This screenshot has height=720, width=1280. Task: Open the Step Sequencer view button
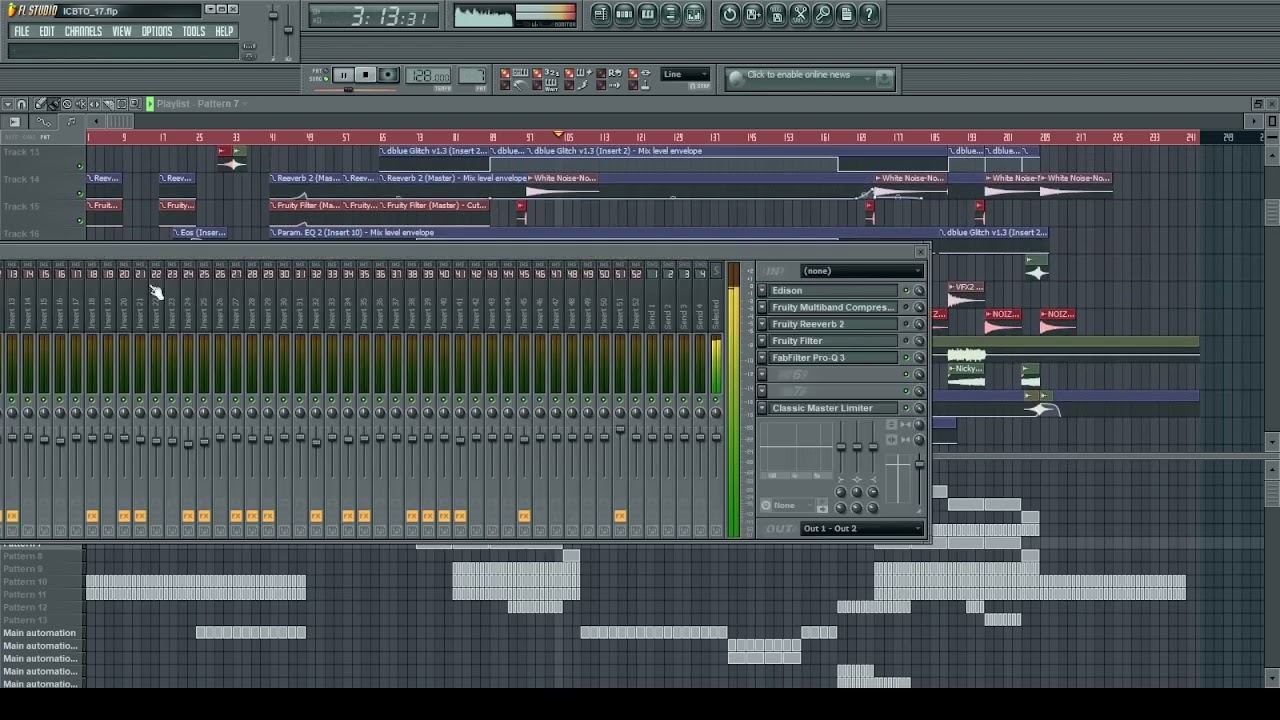(624, 14)
